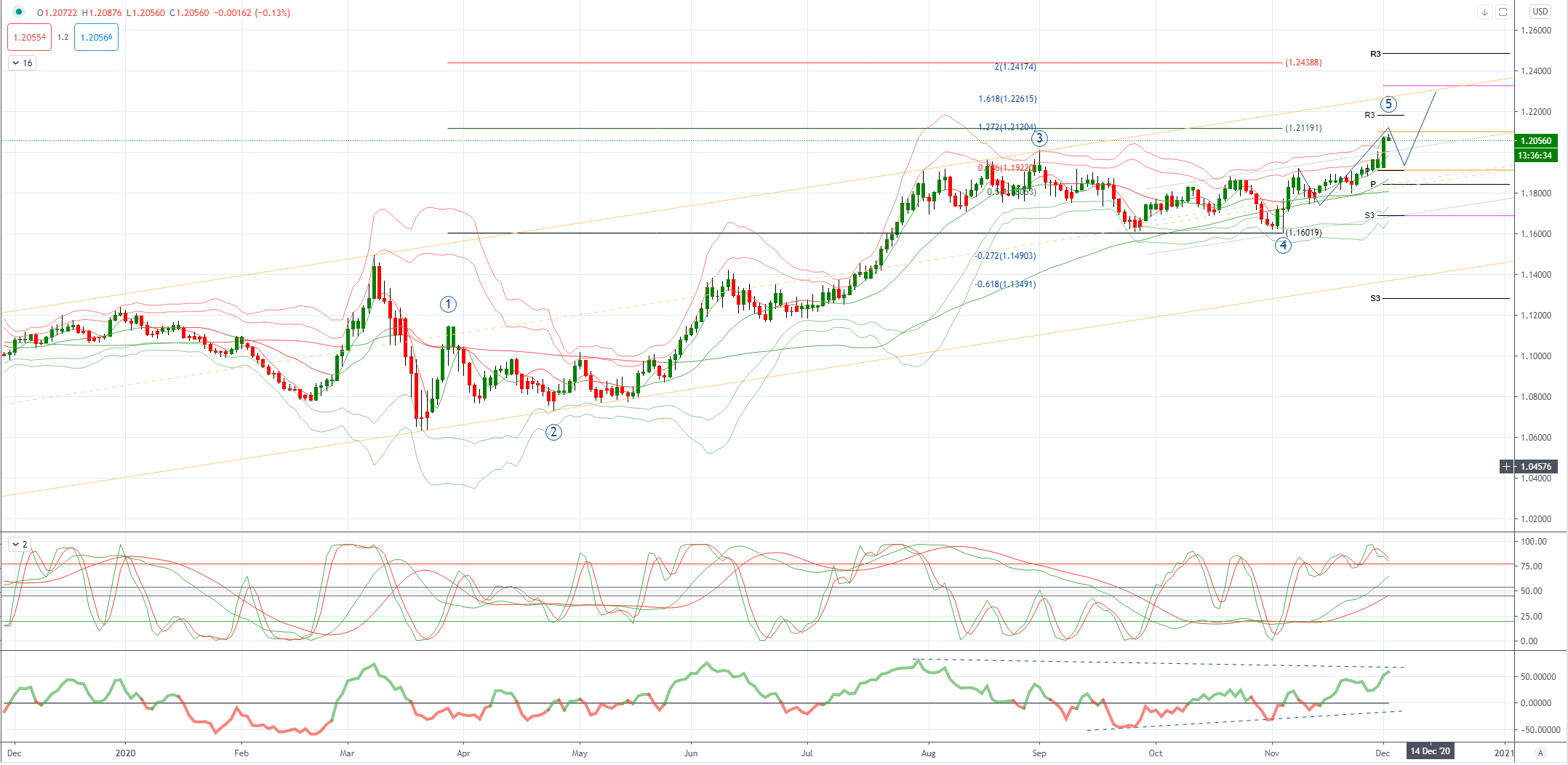The height and width of the screenshot is (765, 1568).
Task: Click the 14 Dec '20 date marker
Action: click(x=1431, y=751)
